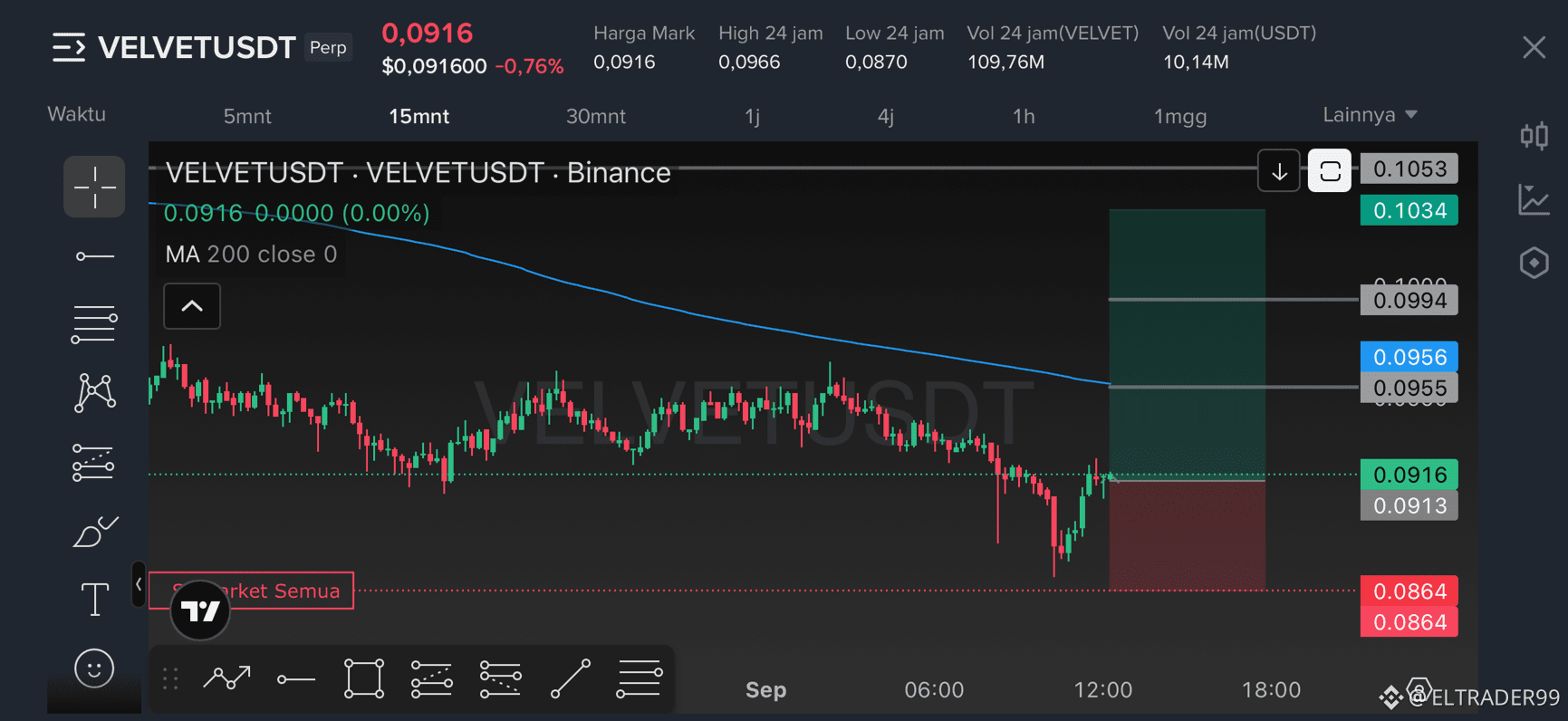The height and width of the screenshot is (721, 1568).
Task: Open the emoji sticker tool
Action: (x=94, y=669)
